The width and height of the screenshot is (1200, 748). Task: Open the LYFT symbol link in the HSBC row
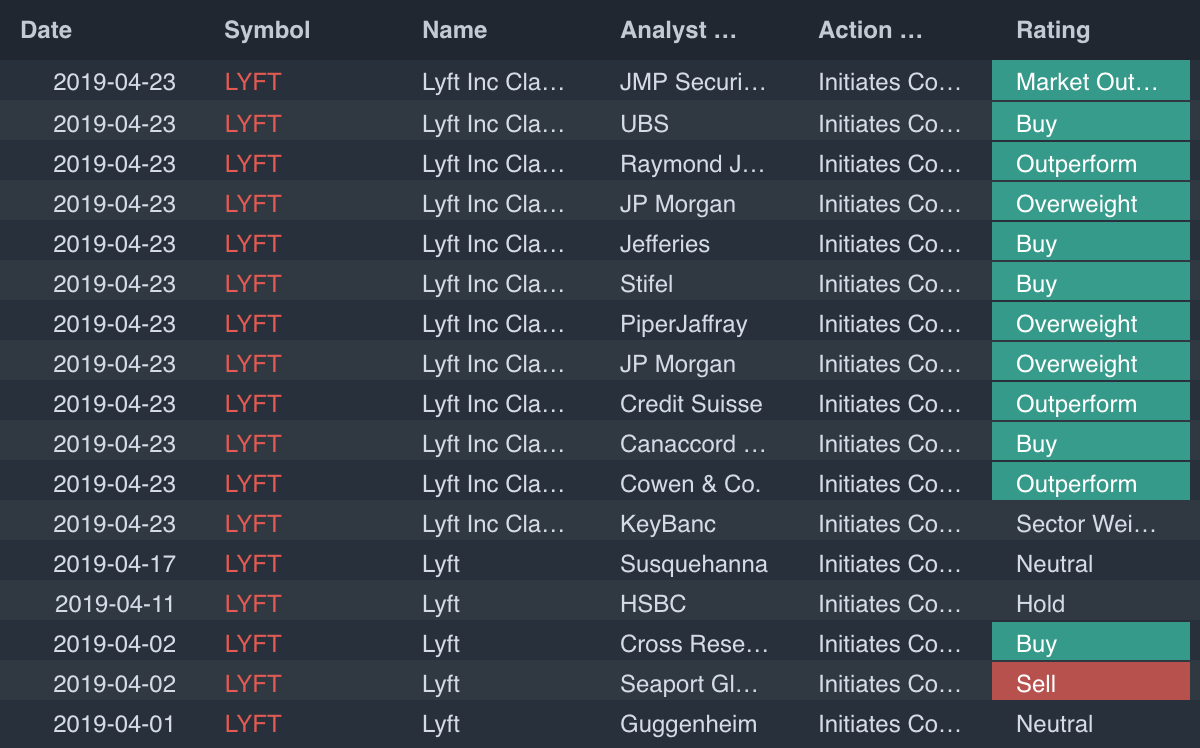click(x=253, y=604)
